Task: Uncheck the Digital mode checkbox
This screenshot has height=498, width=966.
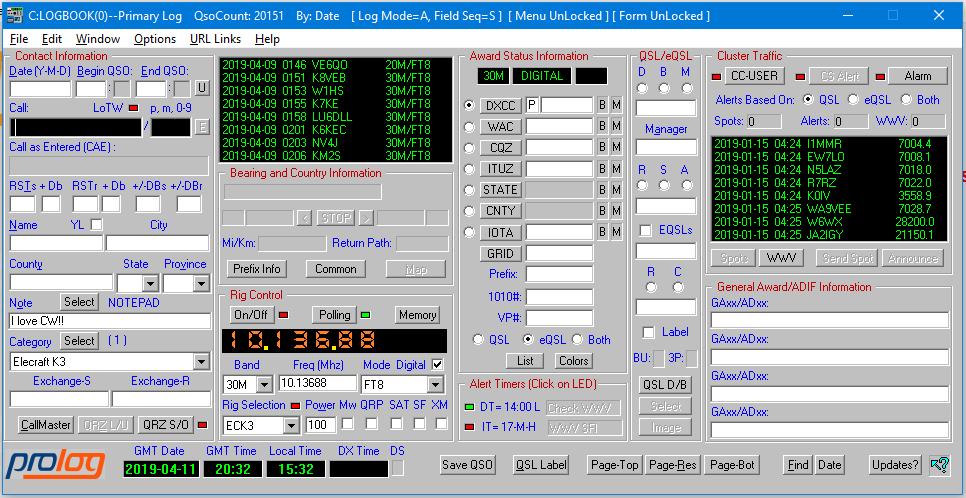Action: (x=437, y=365)
